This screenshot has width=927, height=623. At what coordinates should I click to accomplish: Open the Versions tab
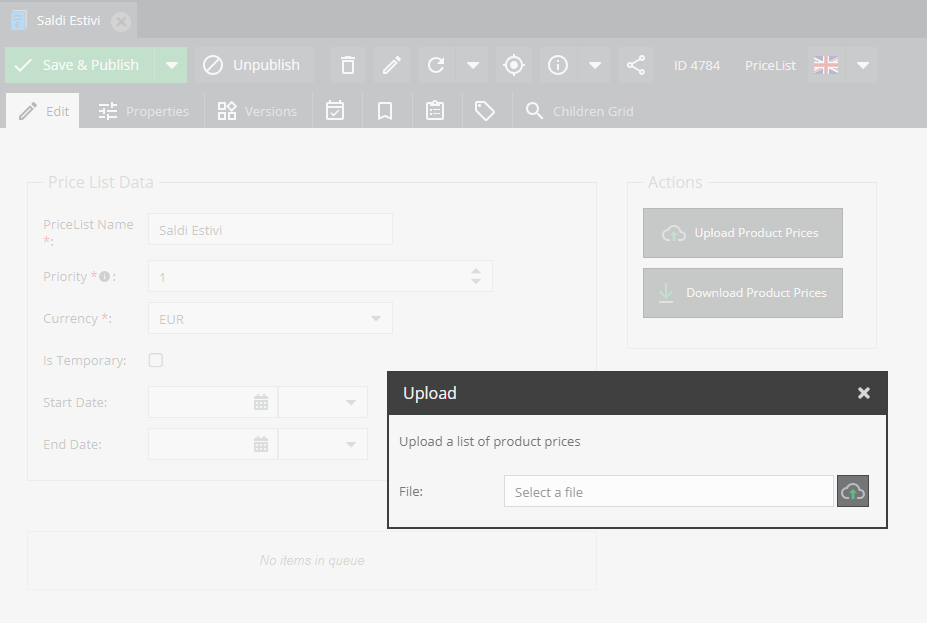(x=257, y=110)
